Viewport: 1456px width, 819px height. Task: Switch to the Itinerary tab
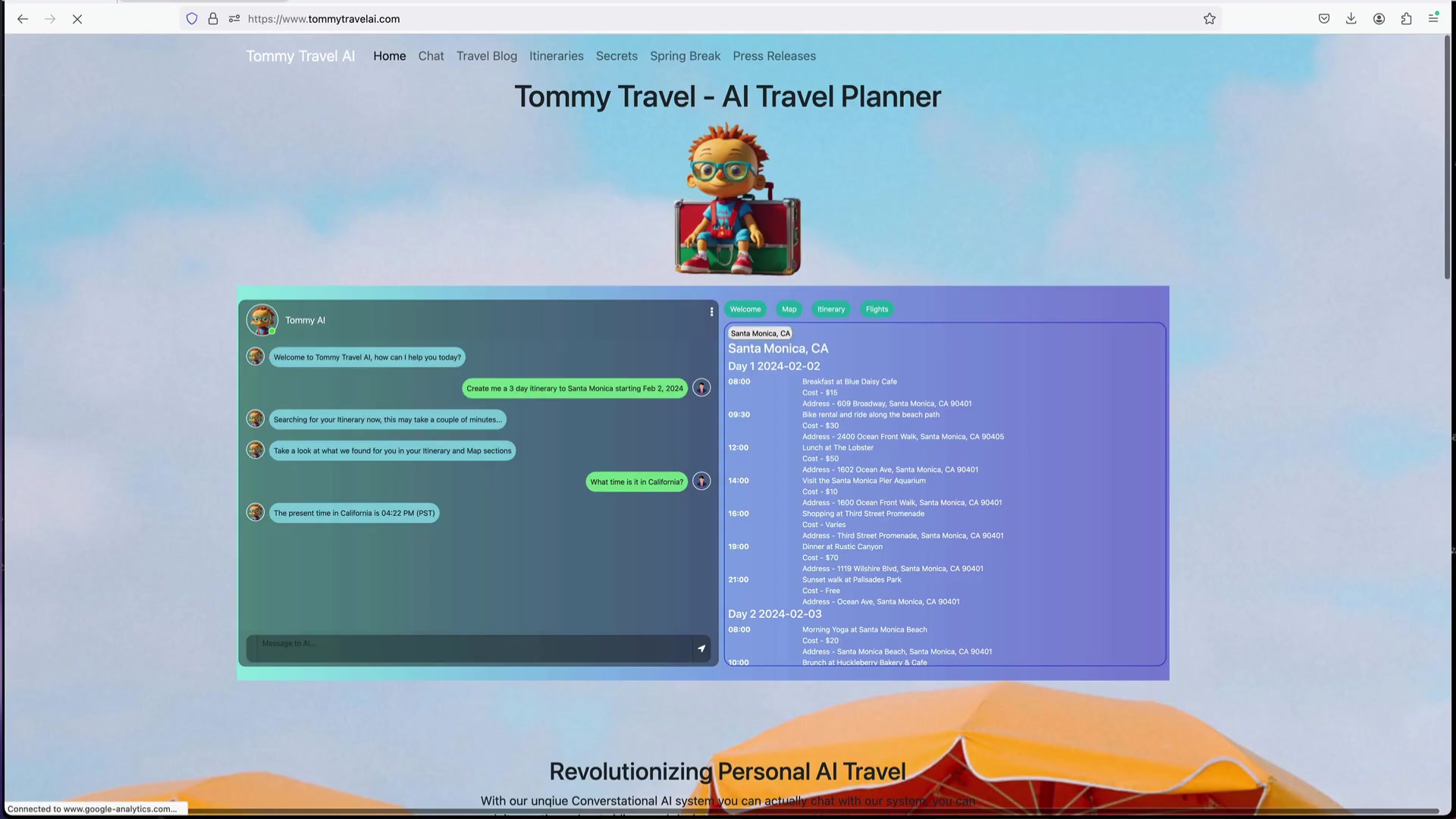(831, 309)
